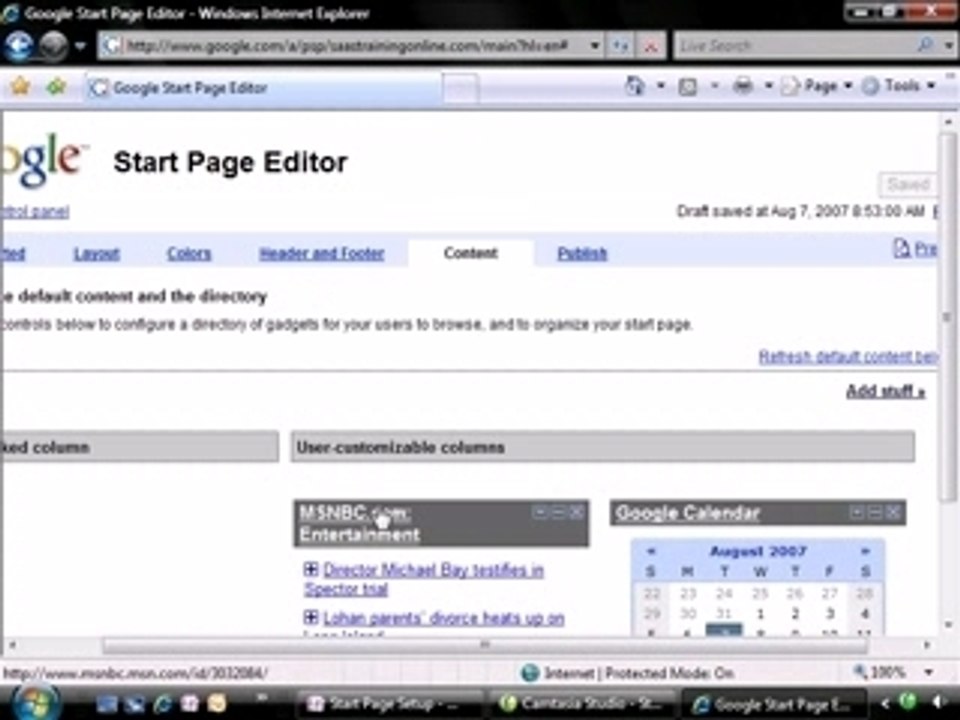Click Refresh default content link
960x720 pixels.
848,356
